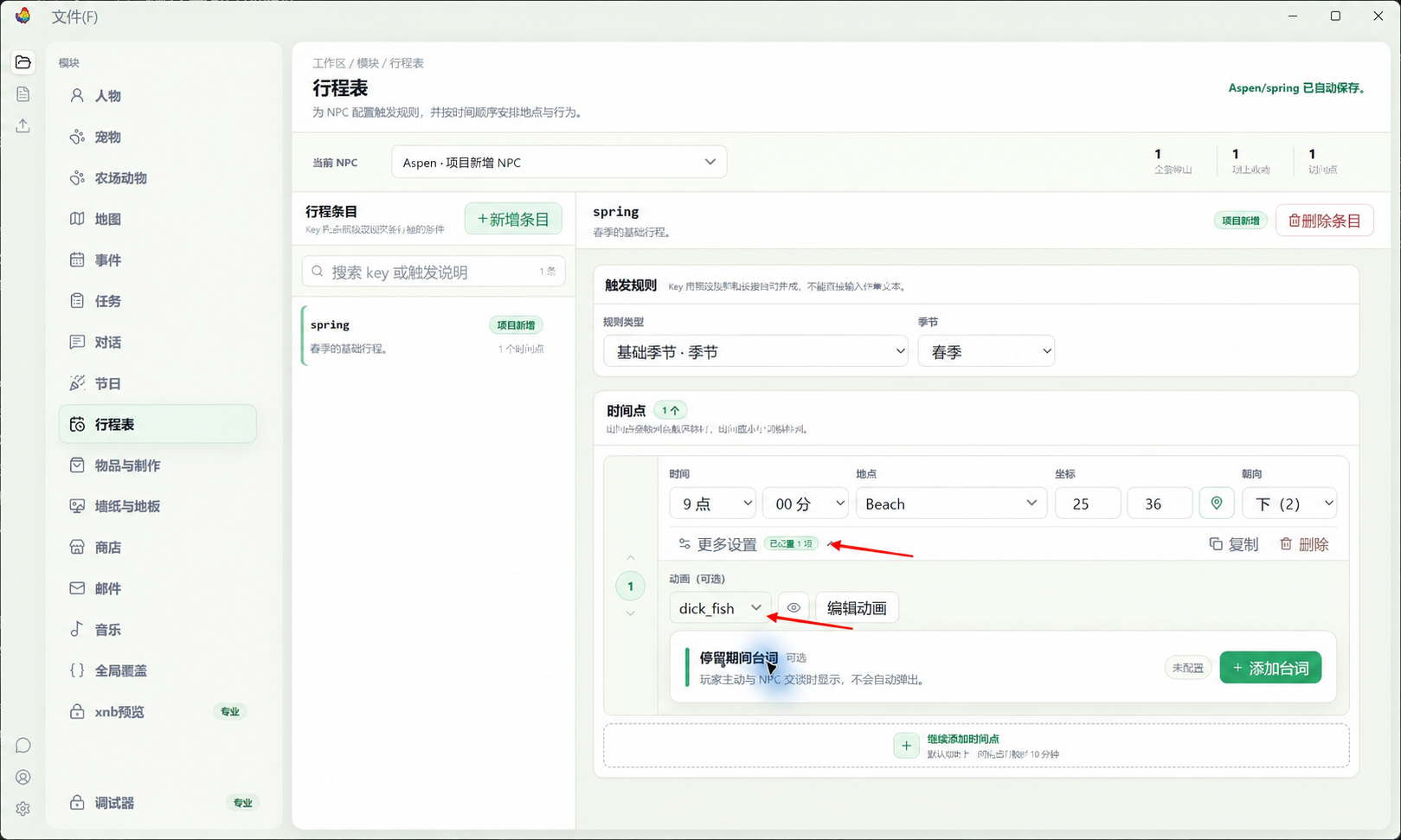The image size is (1401, 840).
Task: Click the app logo in the title bar
Action: click(22, 16)
